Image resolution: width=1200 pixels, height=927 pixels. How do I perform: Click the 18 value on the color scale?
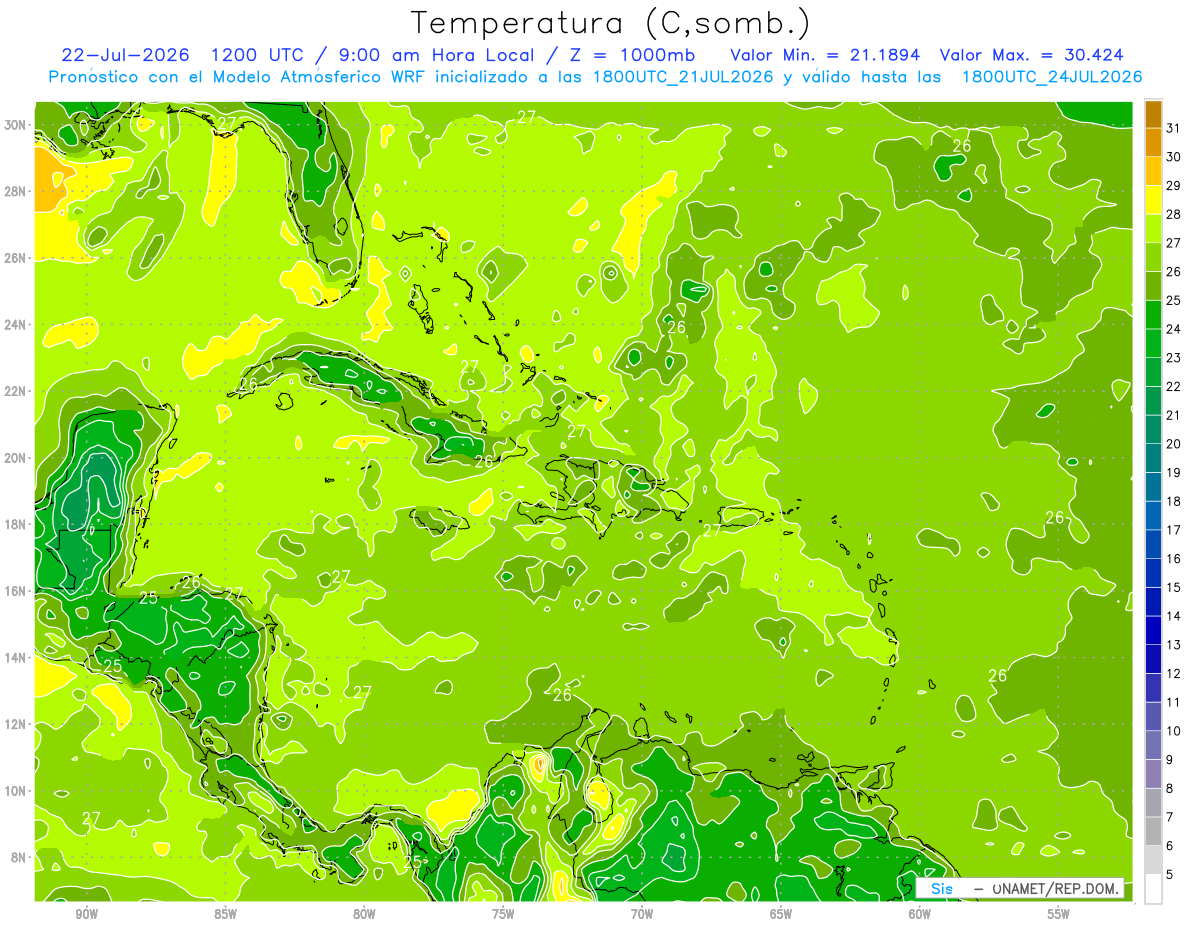1174,502
